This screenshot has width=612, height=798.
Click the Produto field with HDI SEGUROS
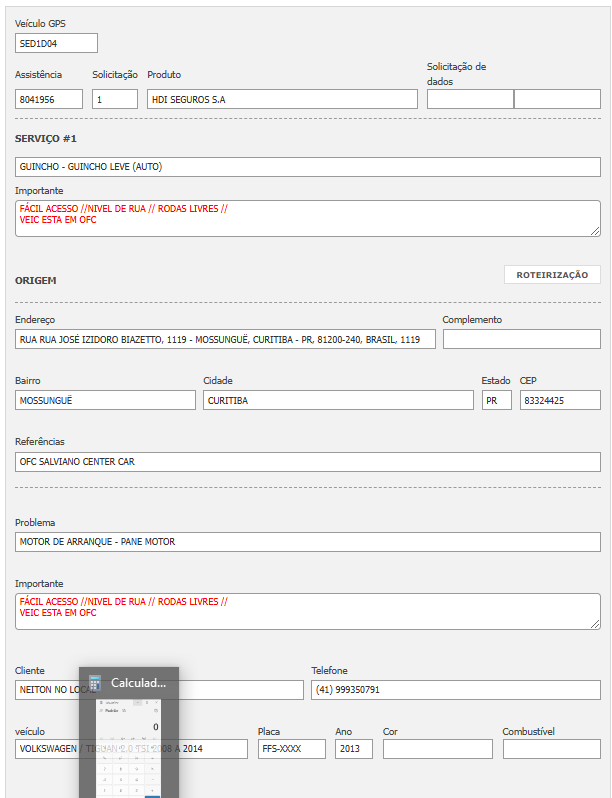pyautogui.click(x=281, y=99)
